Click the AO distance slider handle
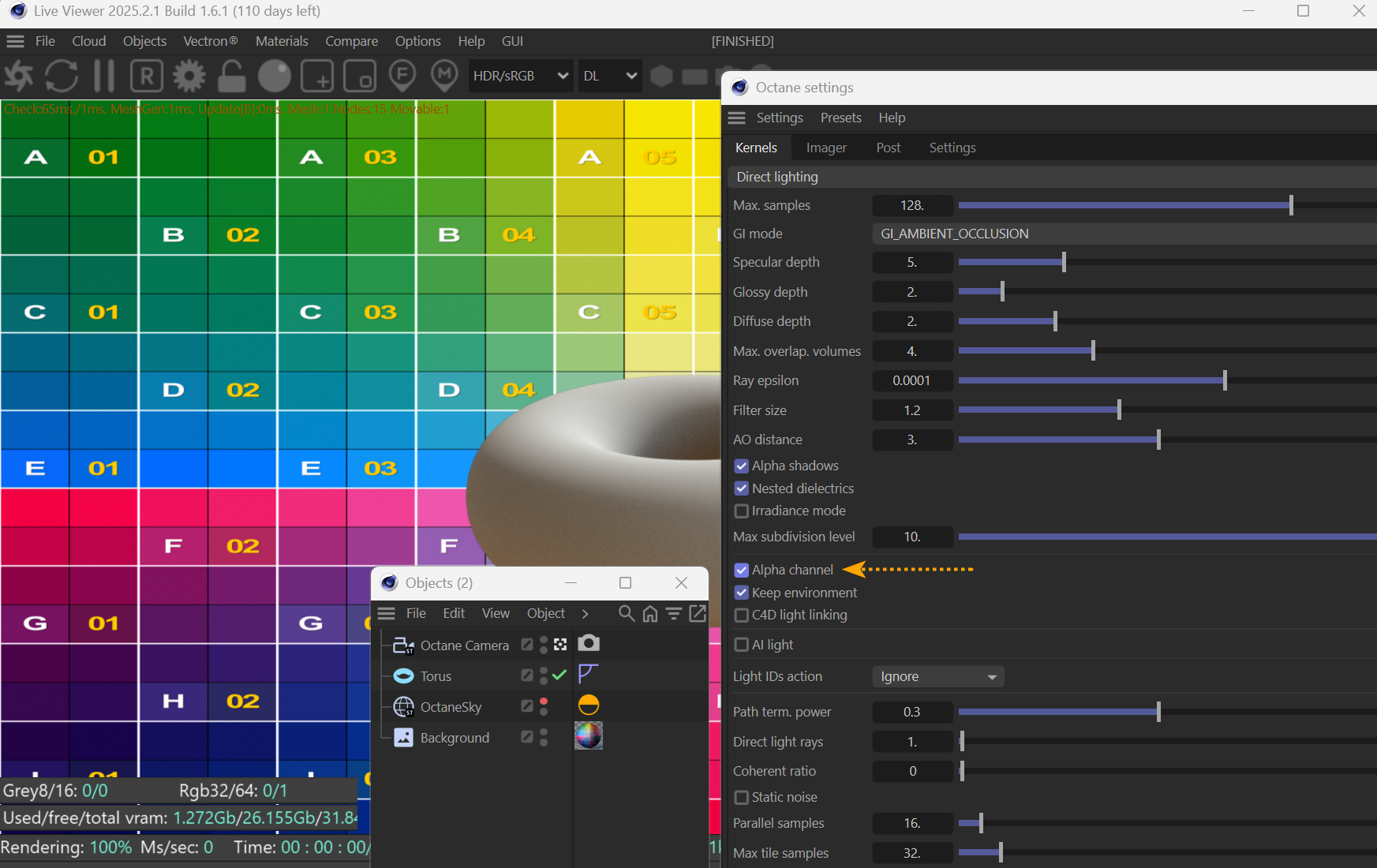Screen dimensions: 1377x868 point(1158,440)
